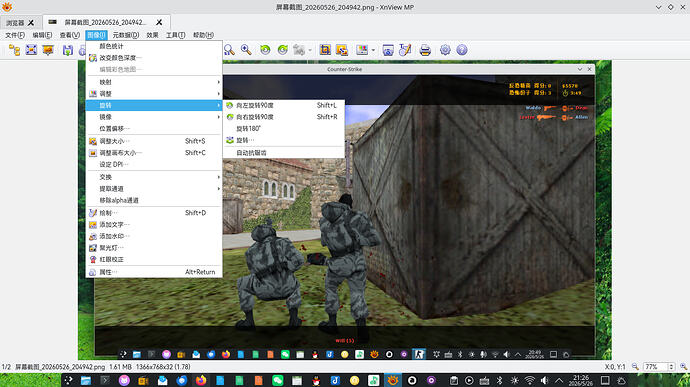Select 红眼校正 menu entry
Image resolution: width=690 pixels, height=387 pixels.
click(x=154, y=259)
